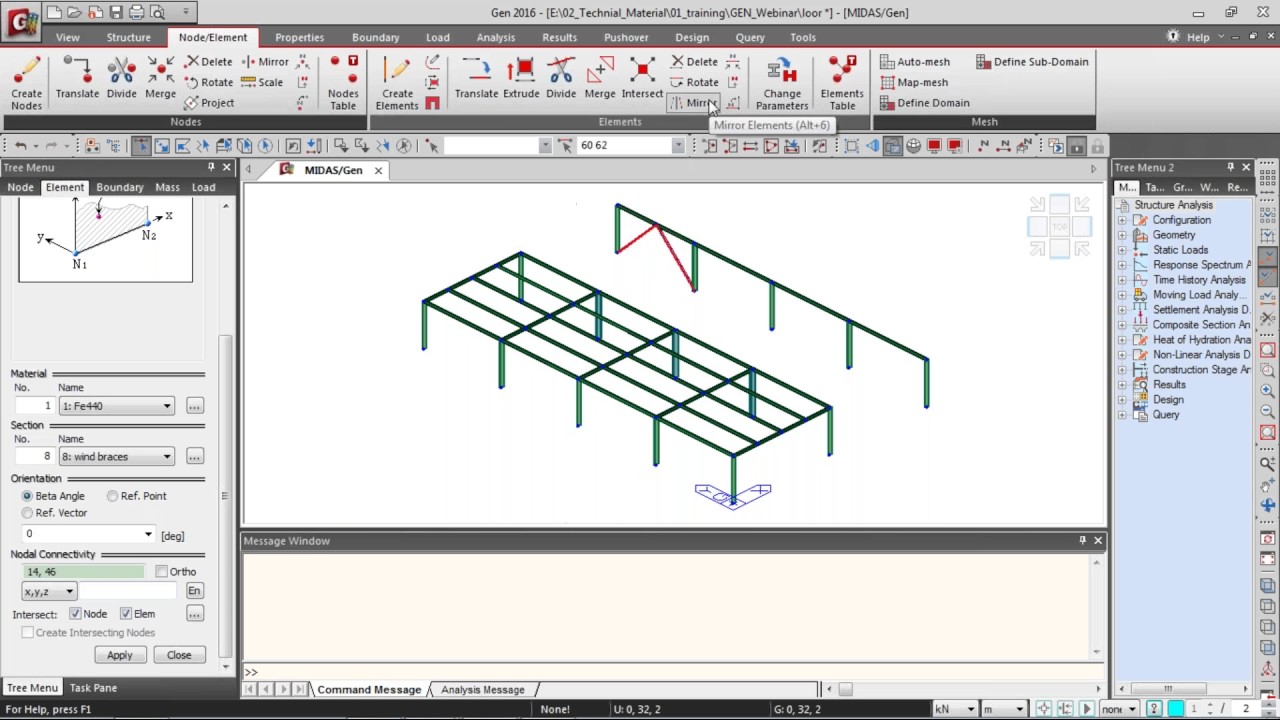Viewport: 1280px width, 720px height.
Task: Click the Rotate nodes tool
Action: click(x=208, y=82)
